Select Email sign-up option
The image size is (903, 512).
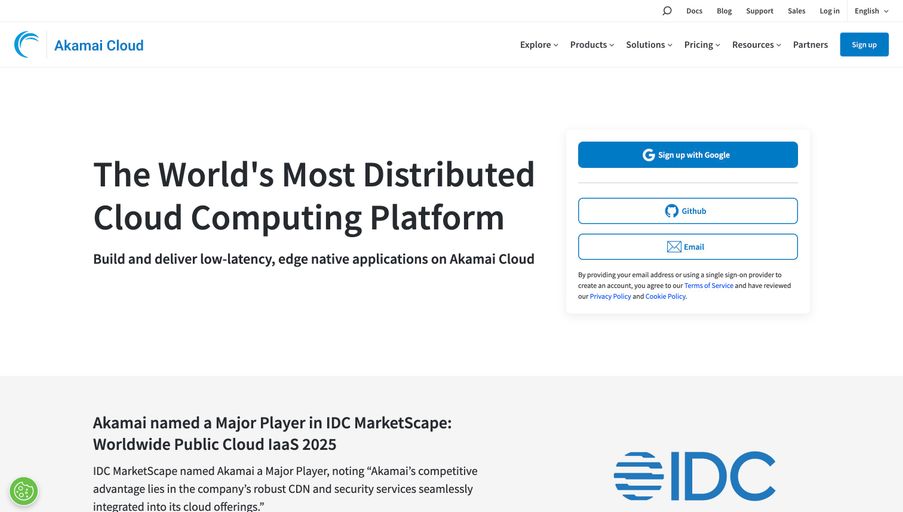click(687, 247)
